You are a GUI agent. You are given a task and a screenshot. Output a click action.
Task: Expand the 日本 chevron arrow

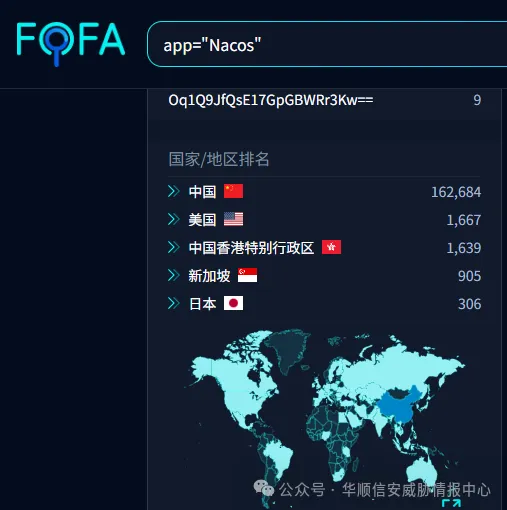(173, 303)
